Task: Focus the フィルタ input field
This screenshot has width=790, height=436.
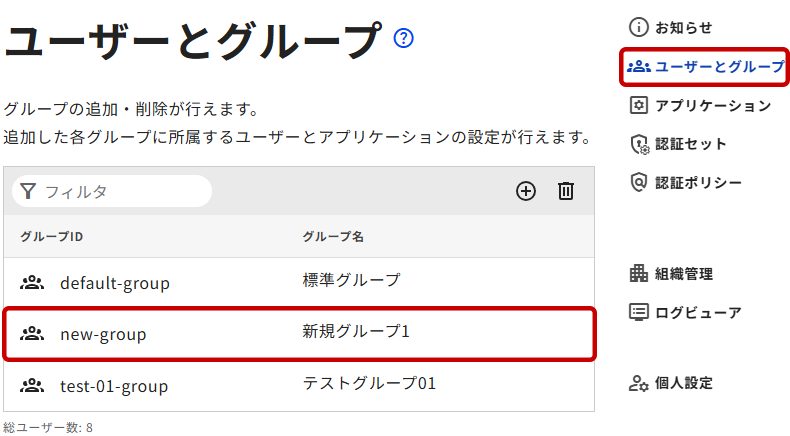Action: pyautogui.click(x=122, y=191)
